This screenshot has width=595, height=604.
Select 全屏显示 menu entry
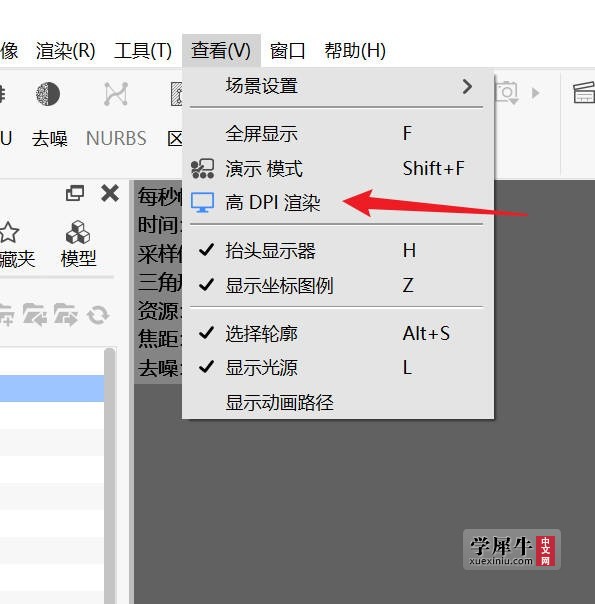click(338, 134)
